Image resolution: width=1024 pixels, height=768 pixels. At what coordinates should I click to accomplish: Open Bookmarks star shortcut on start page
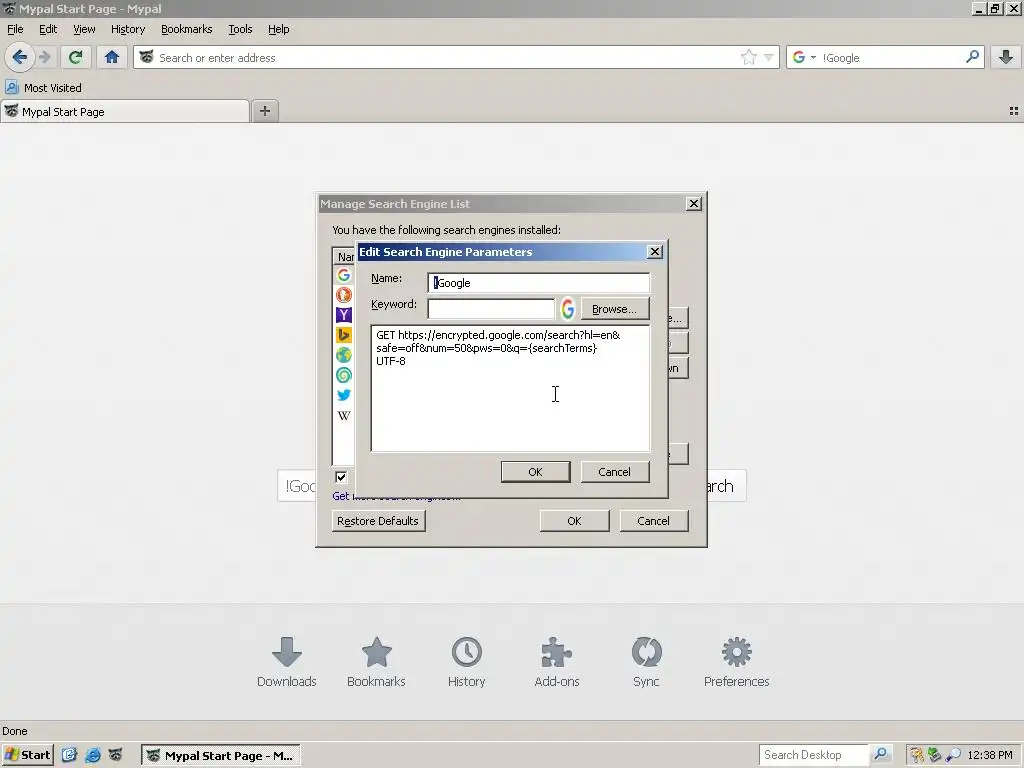376,662
